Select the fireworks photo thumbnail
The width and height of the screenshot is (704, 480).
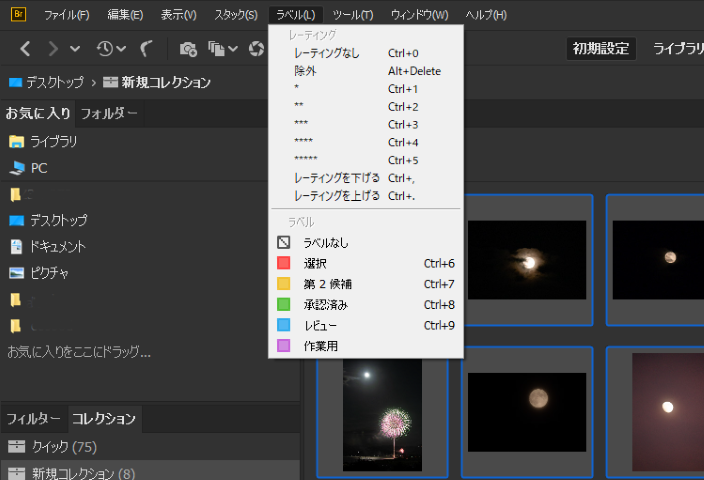[382, 409]
